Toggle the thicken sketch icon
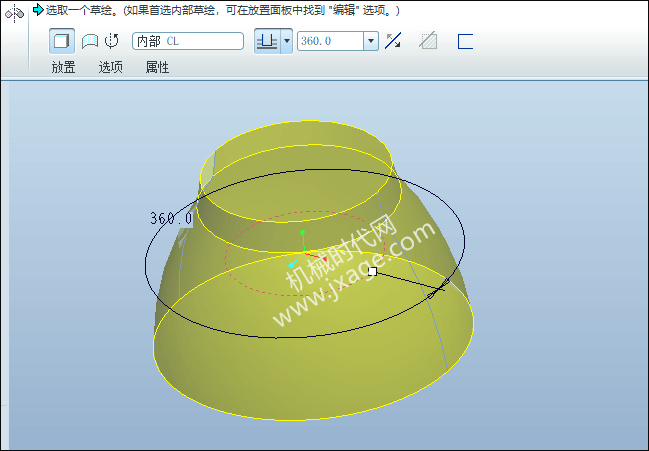 (x=465, y=41)
